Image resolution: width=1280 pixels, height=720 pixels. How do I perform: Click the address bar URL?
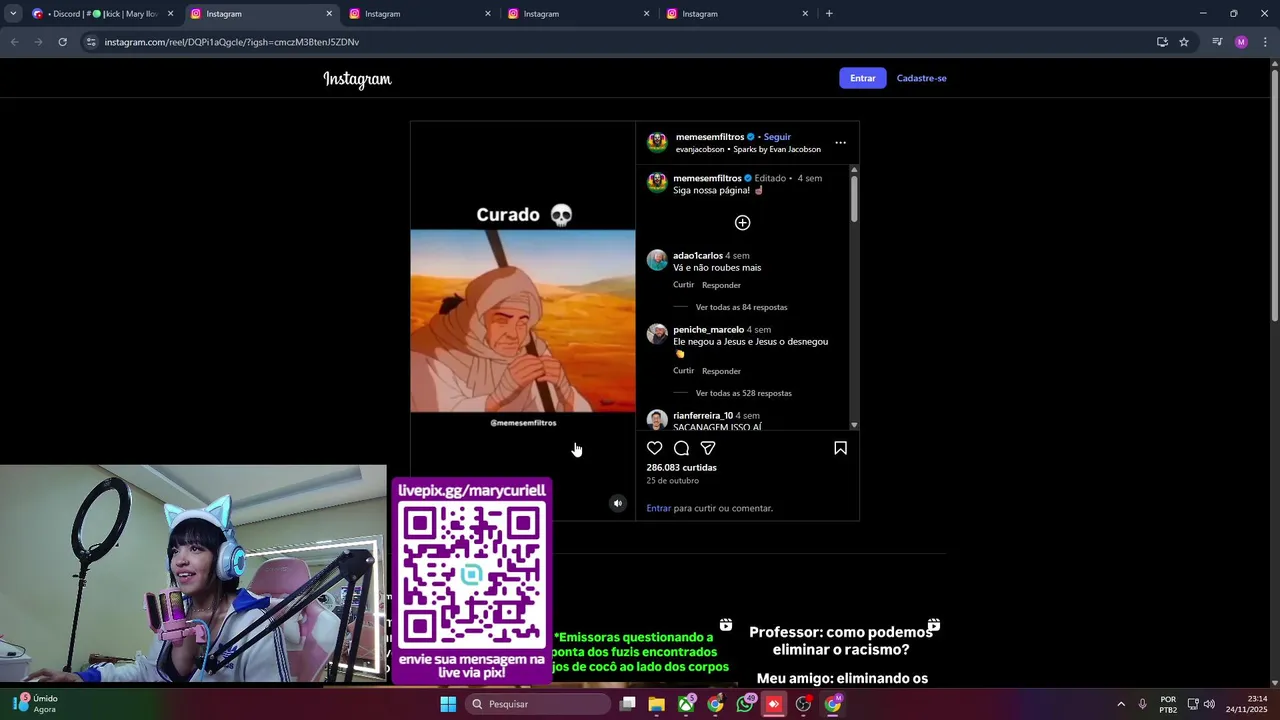232,42
